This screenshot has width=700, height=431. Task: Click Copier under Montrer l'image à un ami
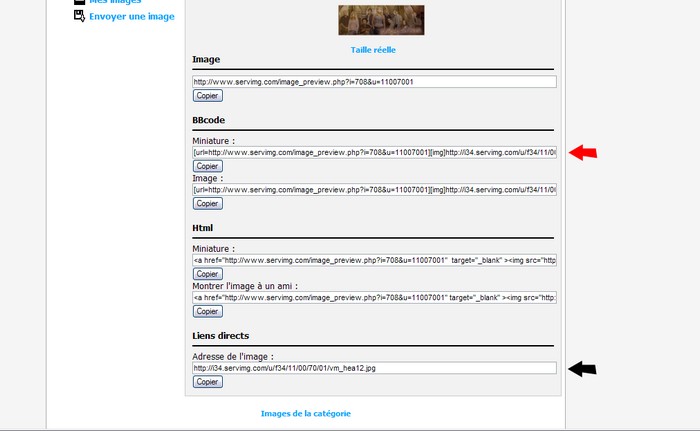pyautogui.click(x=208, y=311)
